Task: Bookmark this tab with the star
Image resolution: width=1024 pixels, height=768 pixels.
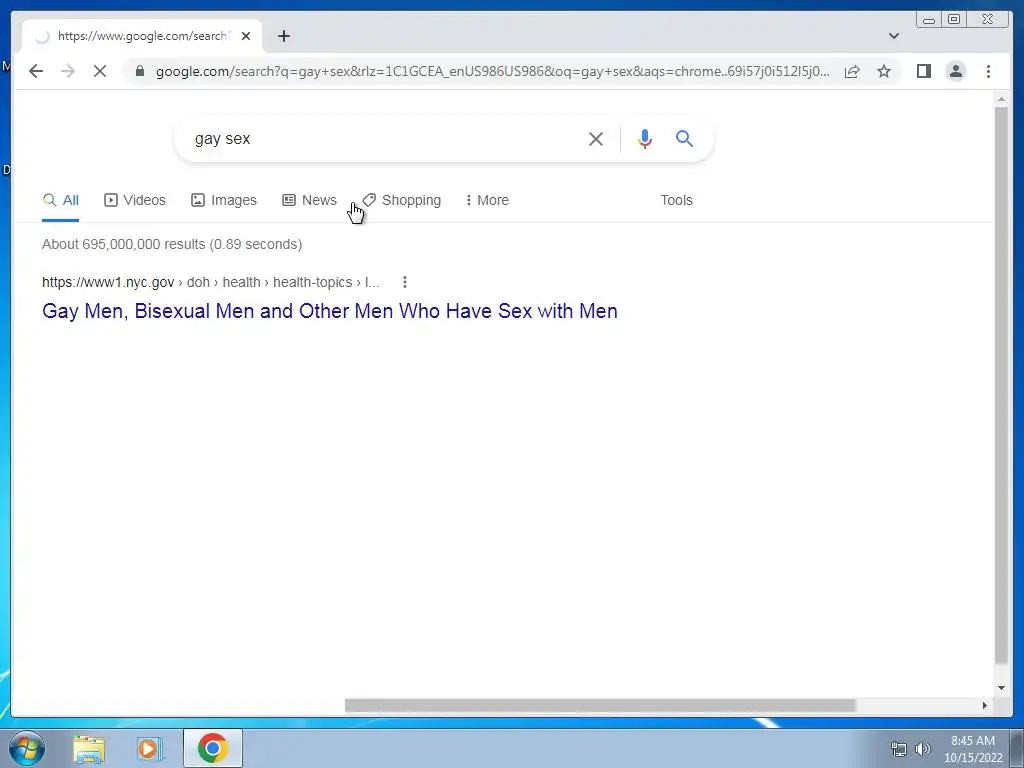Action: point(884,71)
